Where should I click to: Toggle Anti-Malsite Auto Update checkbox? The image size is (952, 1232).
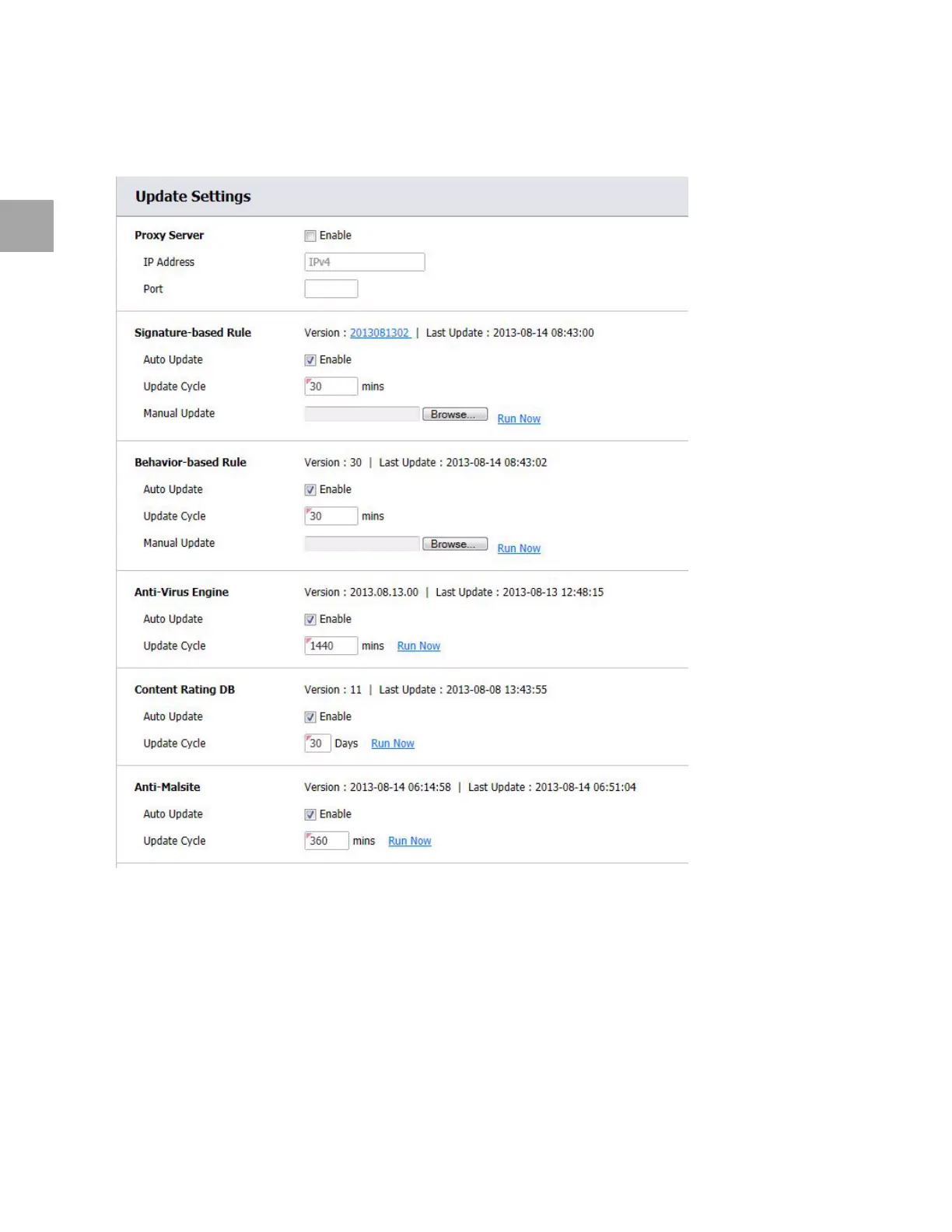click(310, 814)
